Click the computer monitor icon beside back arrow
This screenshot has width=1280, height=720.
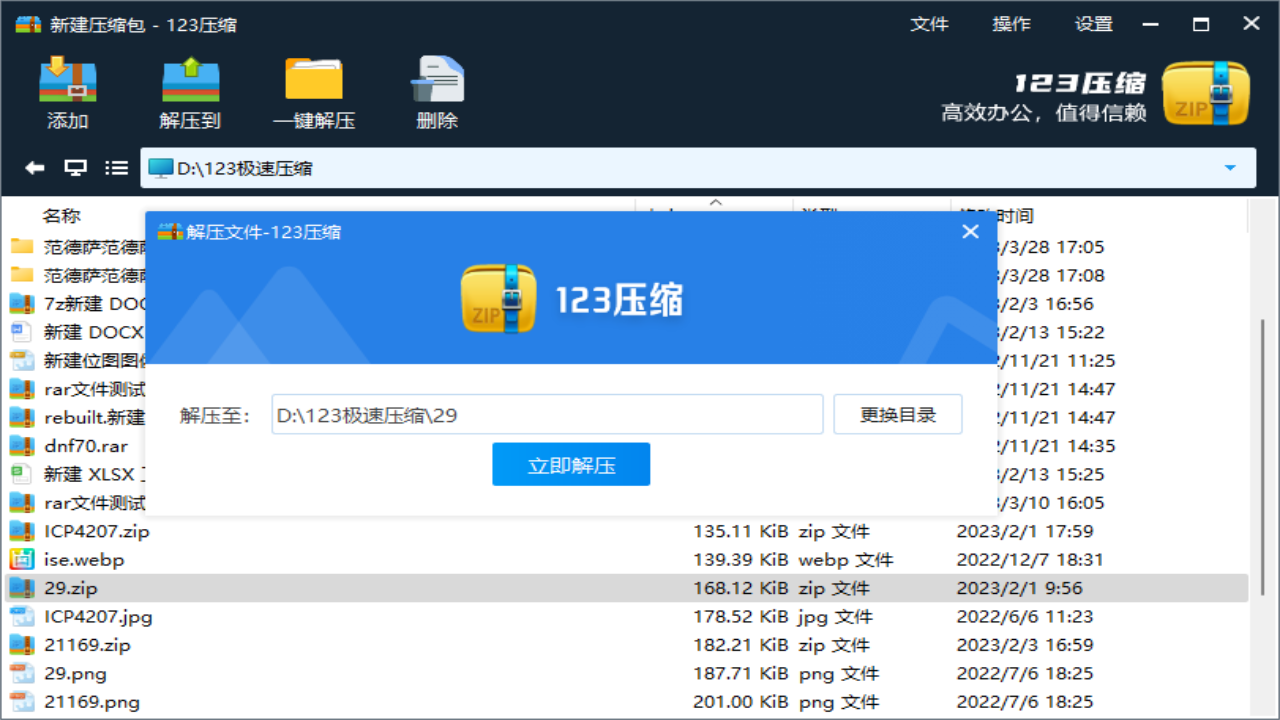(x=76, y=168)
